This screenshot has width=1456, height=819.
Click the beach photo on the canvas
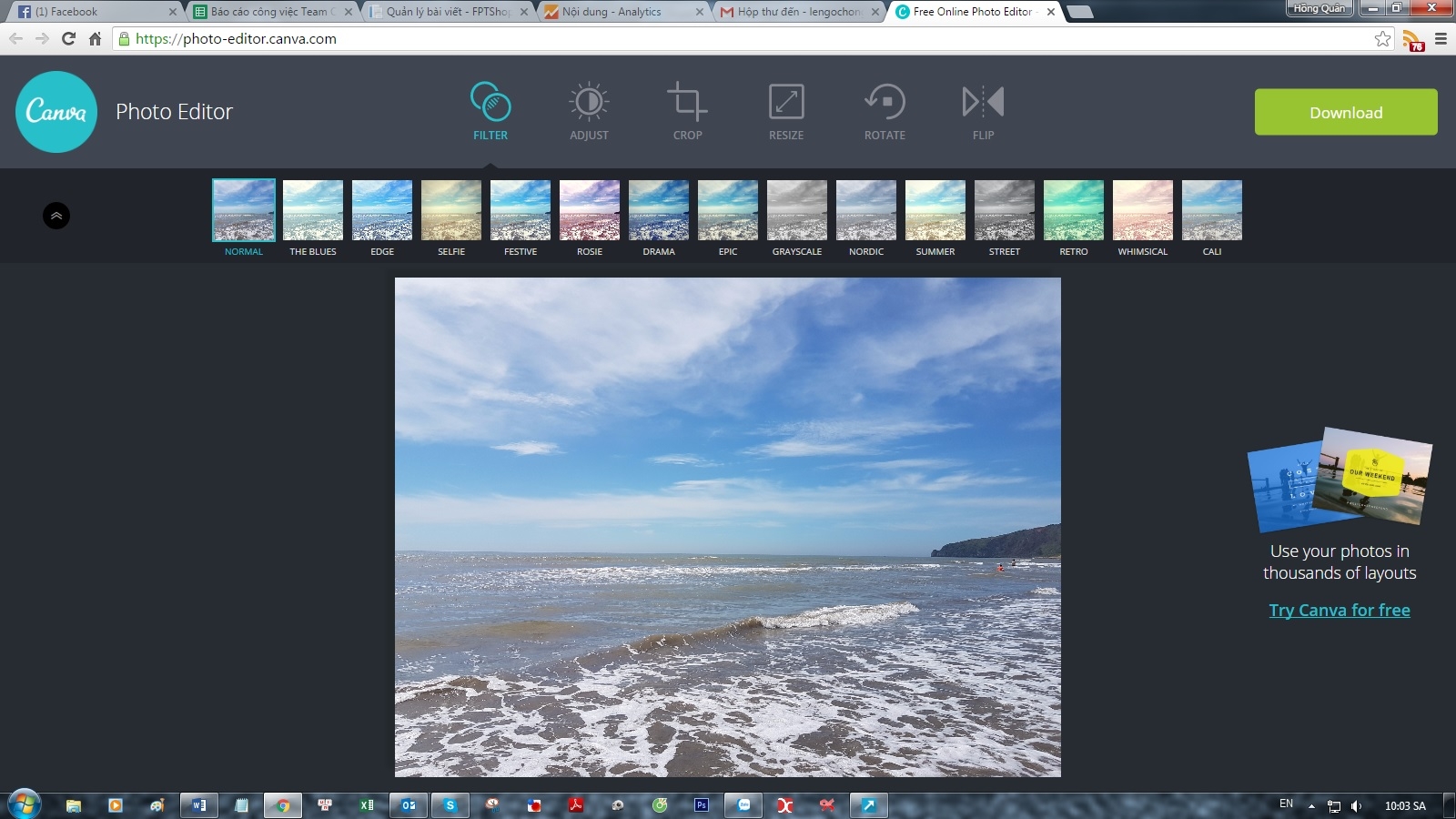pos(728,527)
